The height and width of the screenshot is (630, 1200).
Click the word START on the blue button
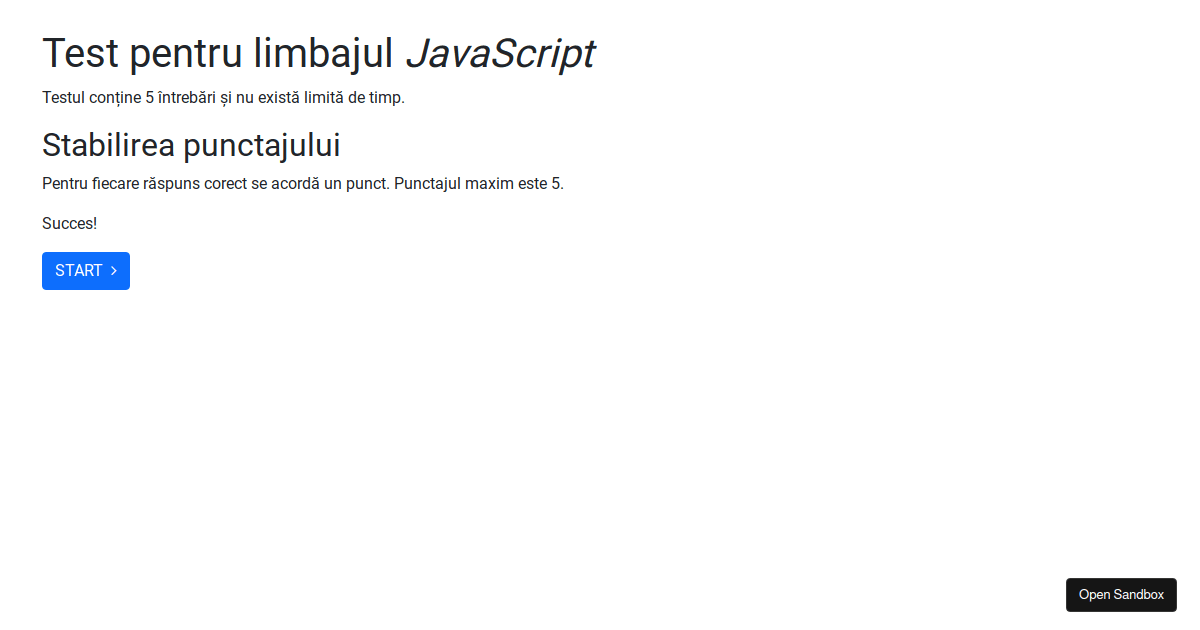click(78, 270)
